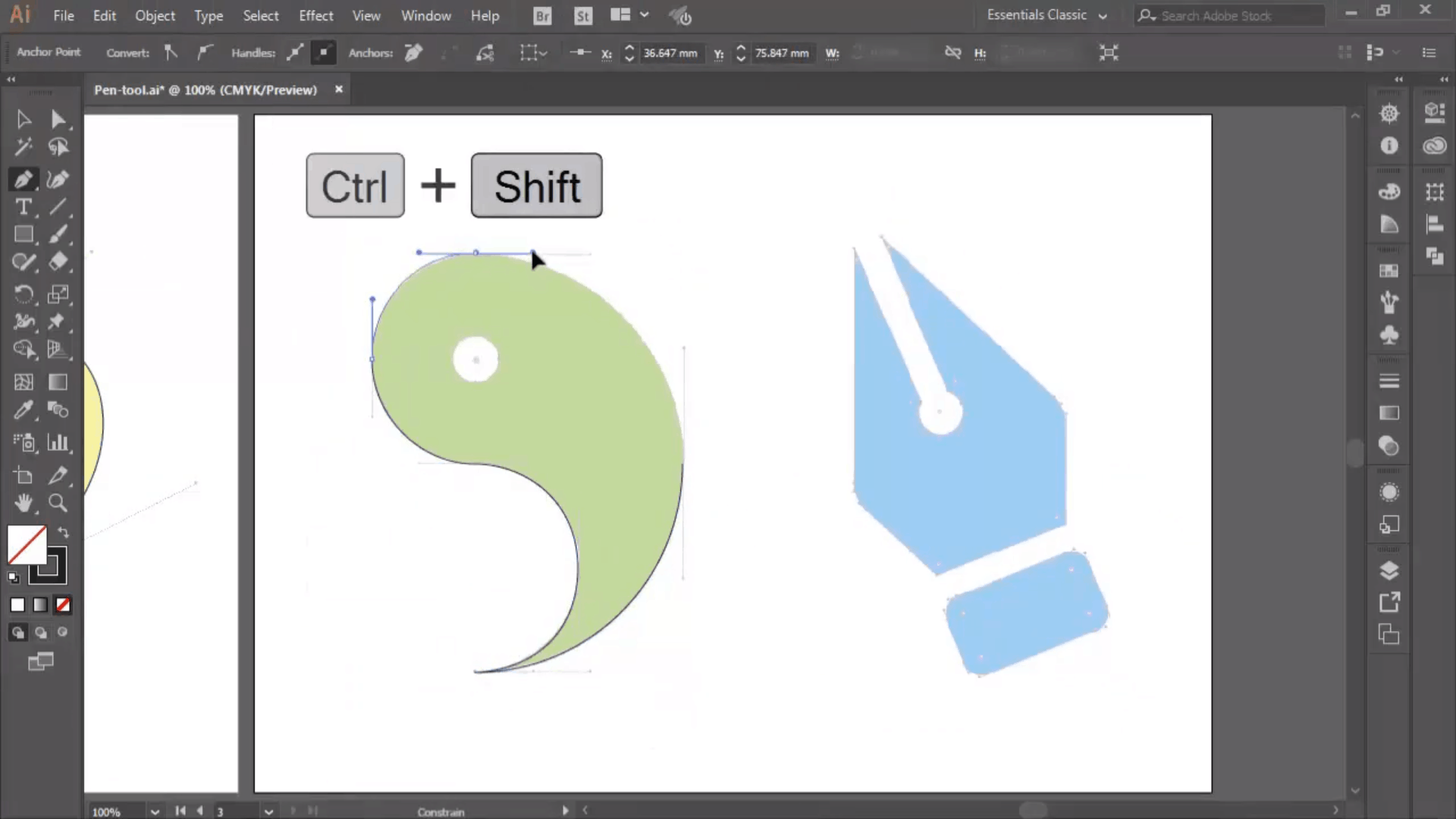Set paint mode to Gradient
The image size is (1456, 819).
40,604
